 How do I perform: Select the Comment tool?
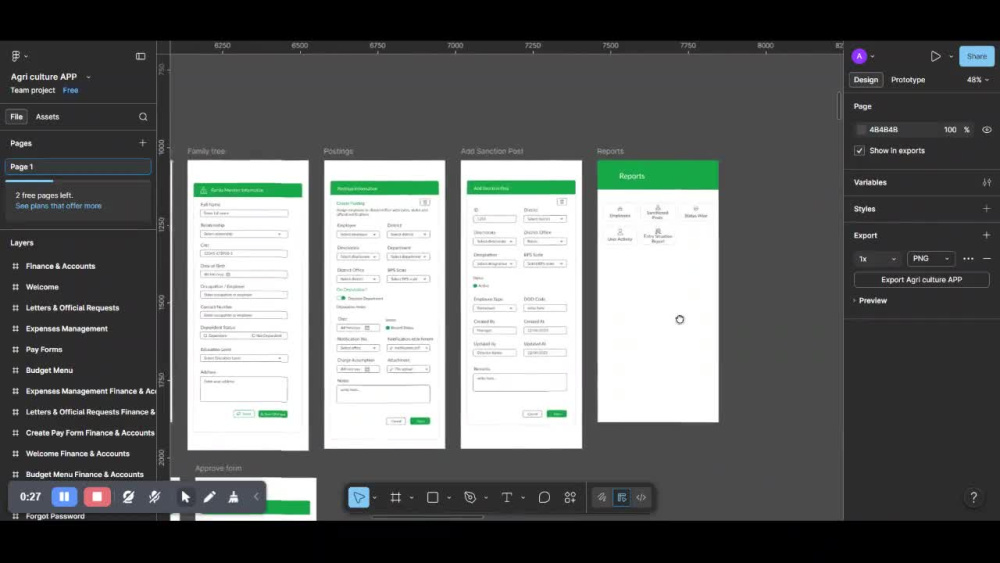(x=544, y=497)
